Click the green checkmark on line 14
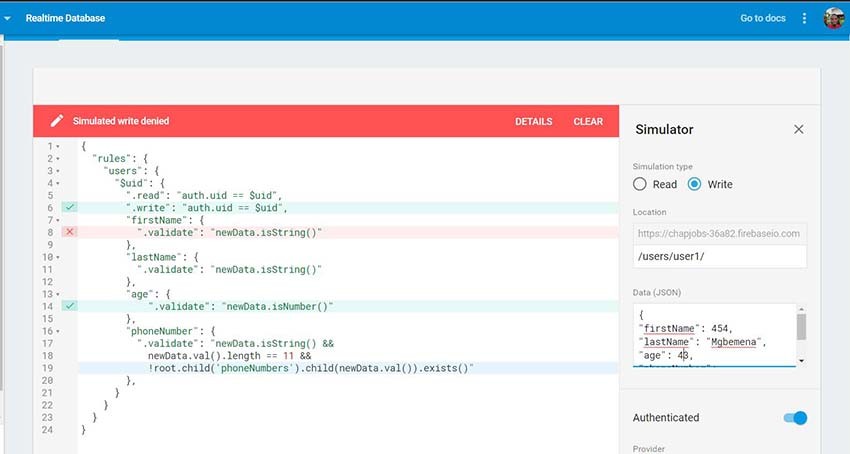 [x=69, y=306]
